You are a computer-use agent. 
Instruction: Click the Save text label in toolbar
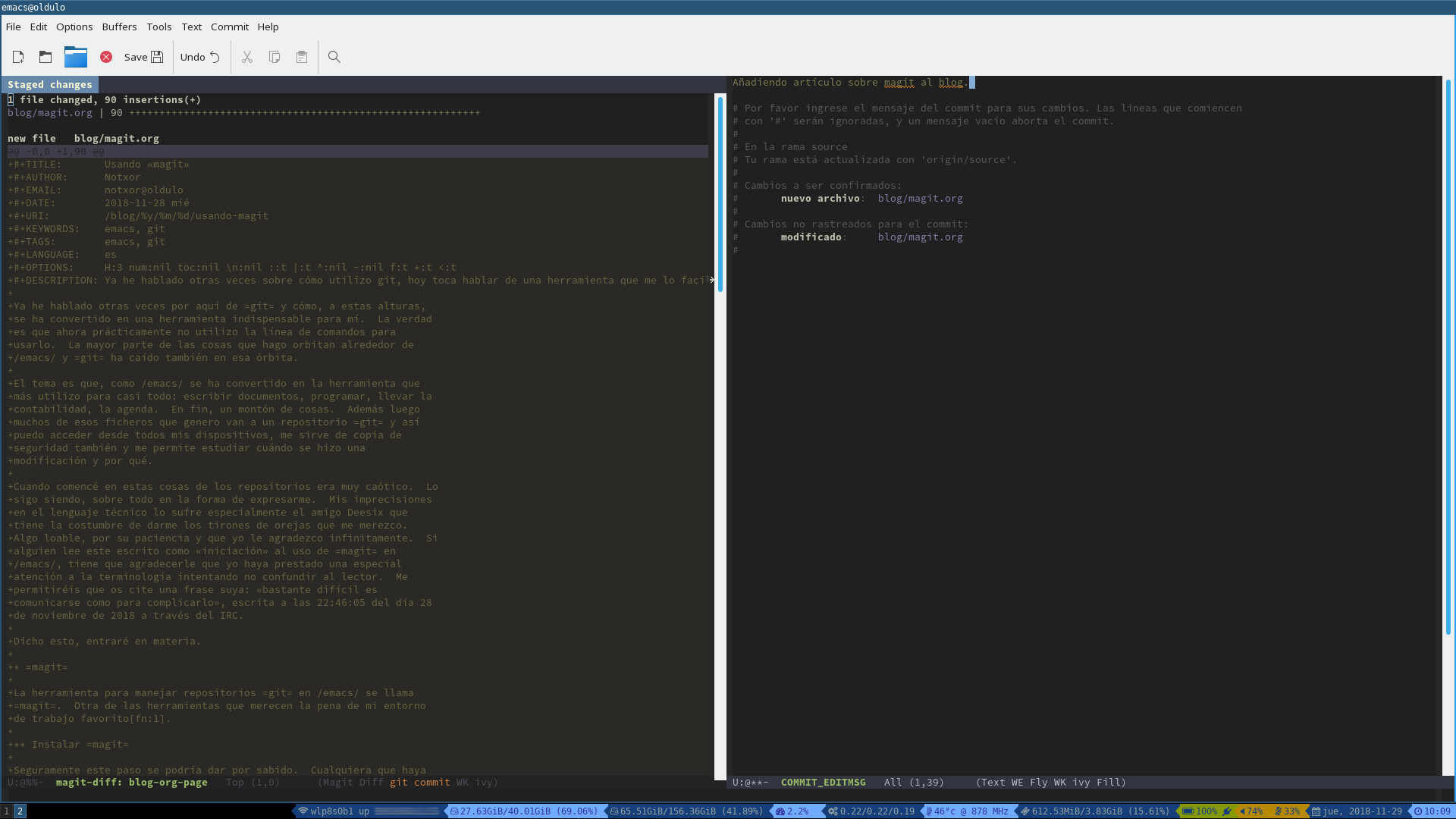coord(136,57)
